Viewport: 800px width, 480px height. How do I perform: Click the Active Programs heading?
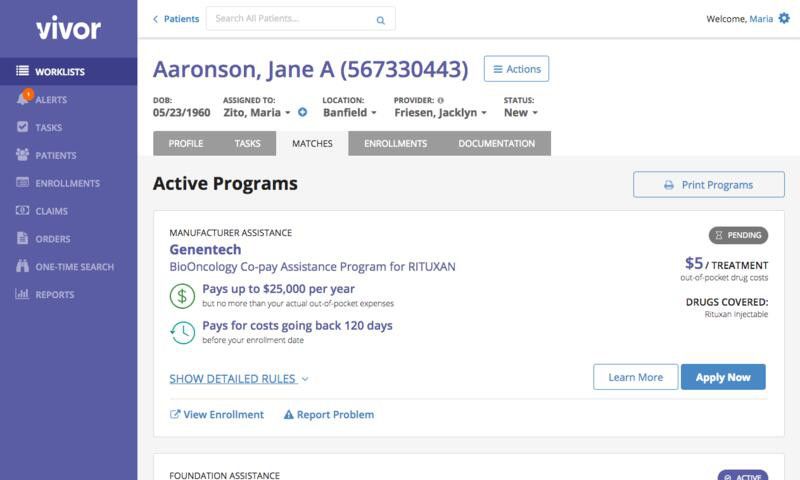click(225, 184)
